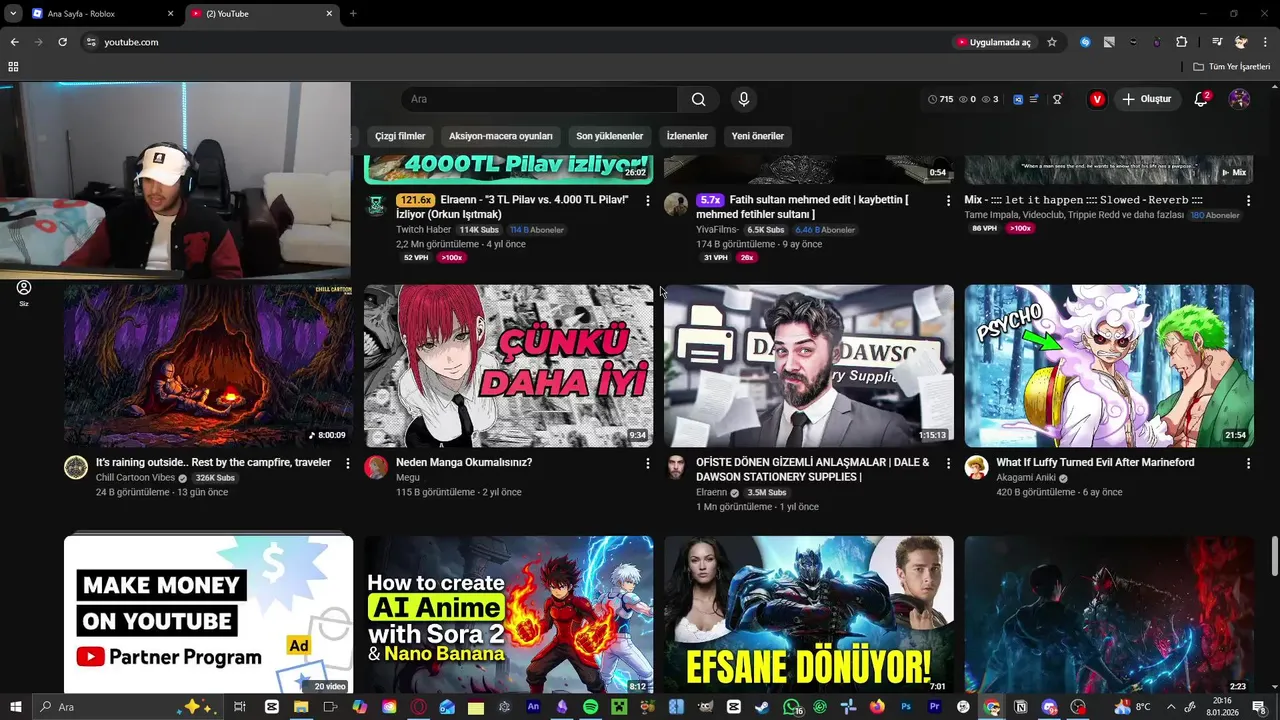1280x720 pixels.
Task: Open 'What If Luffy Turned Evil After Marineford' title
Action: 1095,463
